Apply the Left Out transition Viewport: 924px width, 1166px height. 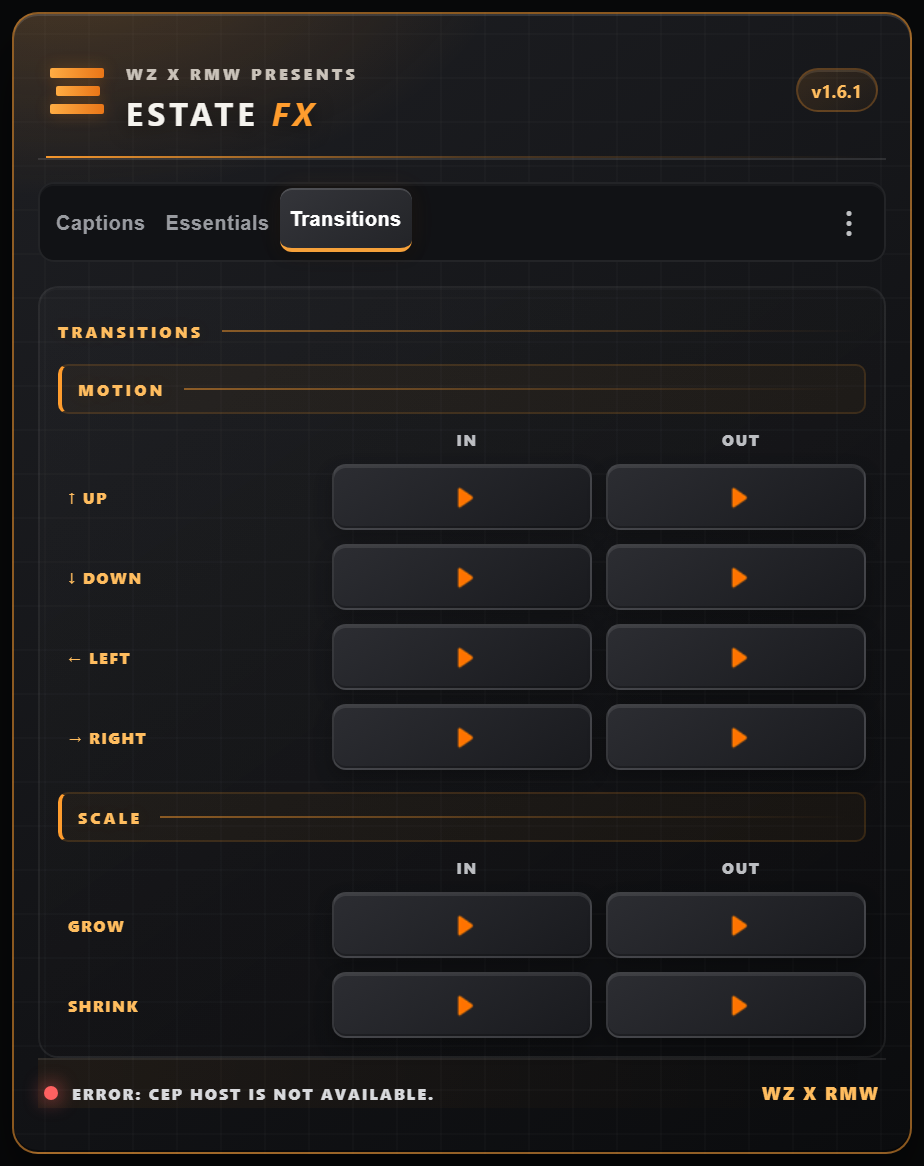[x=736, y=658]
